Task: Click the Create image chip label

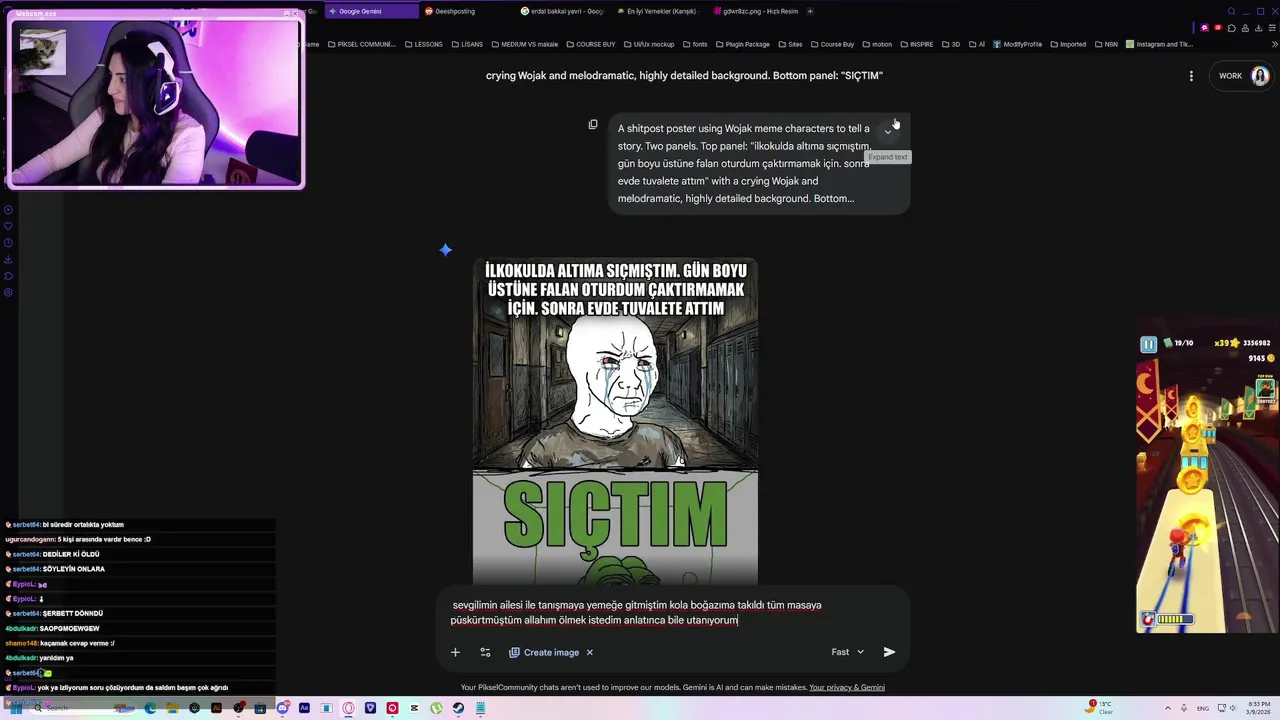Action: 551,652
